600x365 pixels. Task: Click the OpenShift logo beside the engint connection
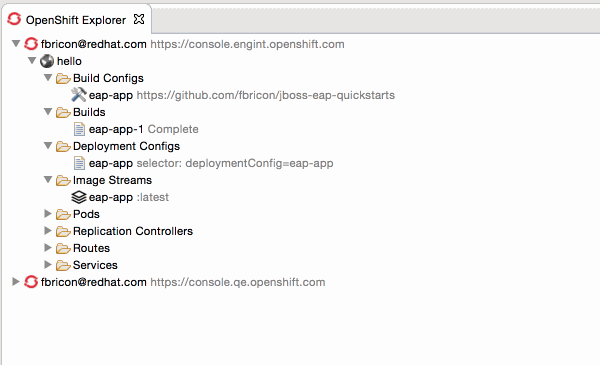(31, 44)
